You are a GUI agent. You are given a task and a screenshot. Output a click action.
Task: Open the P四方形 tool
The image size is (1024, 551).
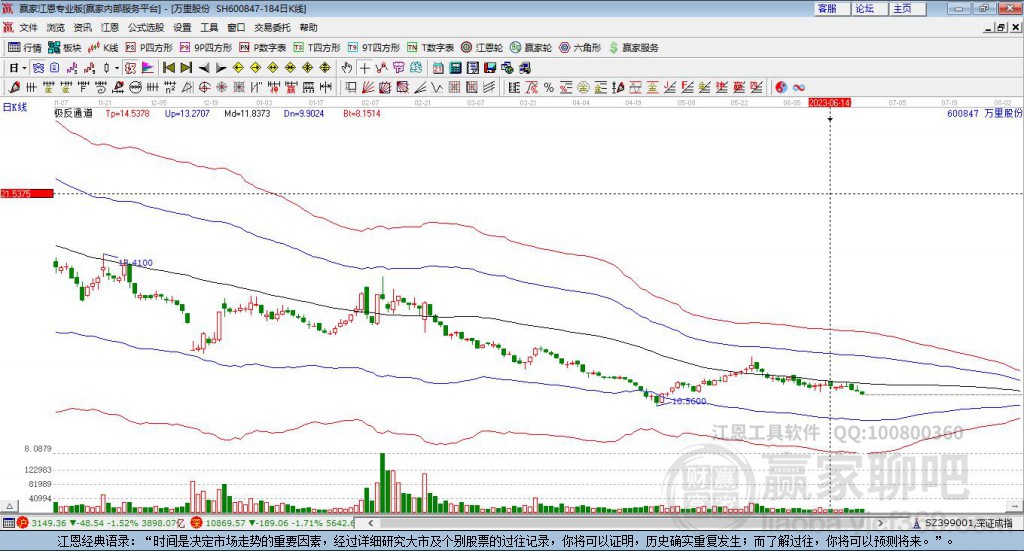click(149, 48)
